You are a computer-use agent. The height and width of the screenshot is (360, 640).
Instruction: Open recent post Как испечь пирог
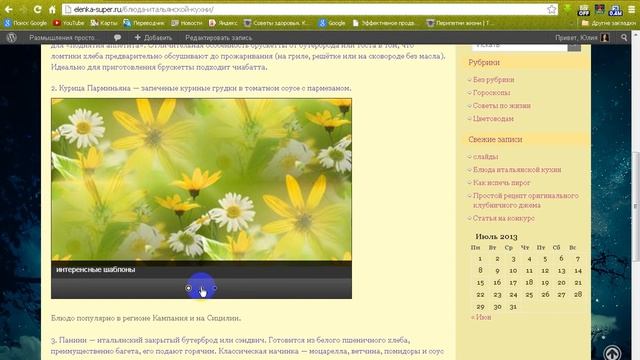click(501, 183)
